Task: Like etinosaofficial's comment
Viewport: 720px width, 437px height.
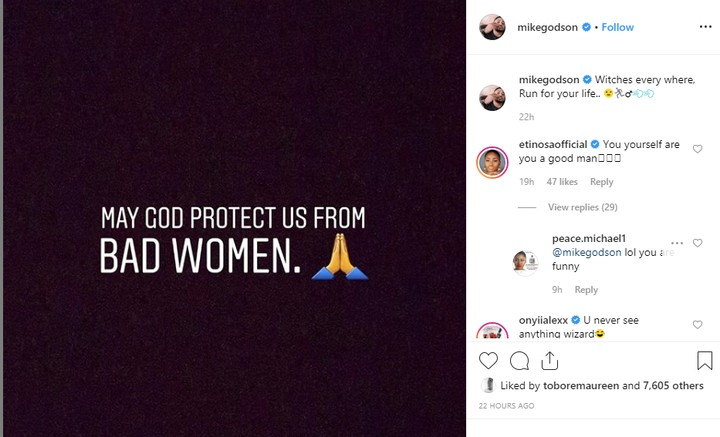Action: (x=698, y=149)
